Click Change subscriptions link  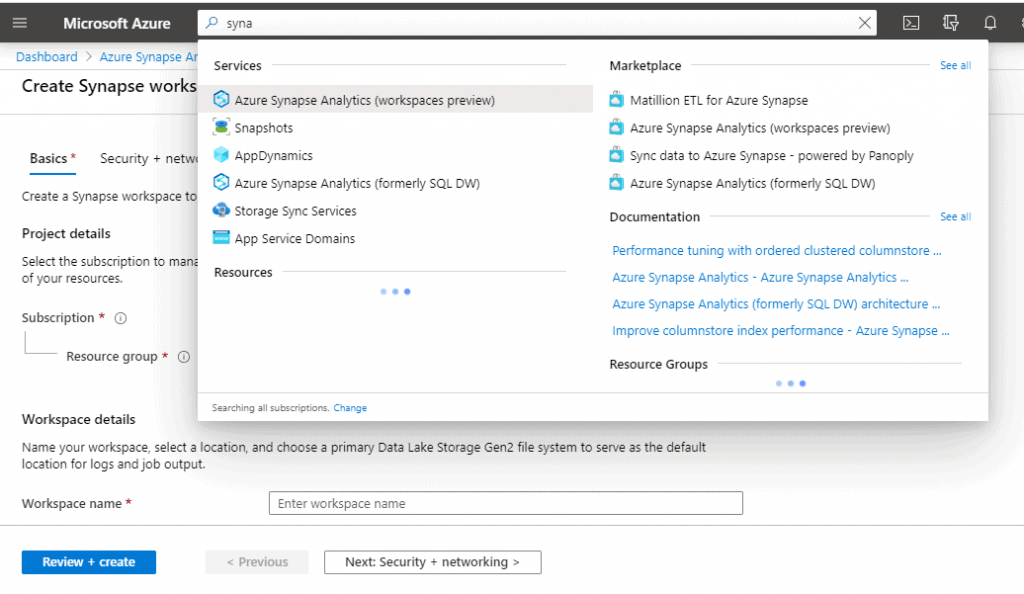[x=350, y=408]
